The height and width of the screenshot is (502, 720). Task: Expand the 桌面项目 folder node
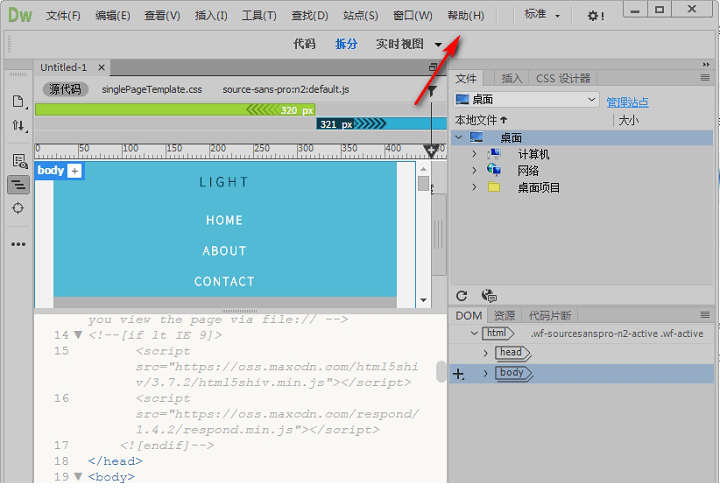[x=474, y=187]
